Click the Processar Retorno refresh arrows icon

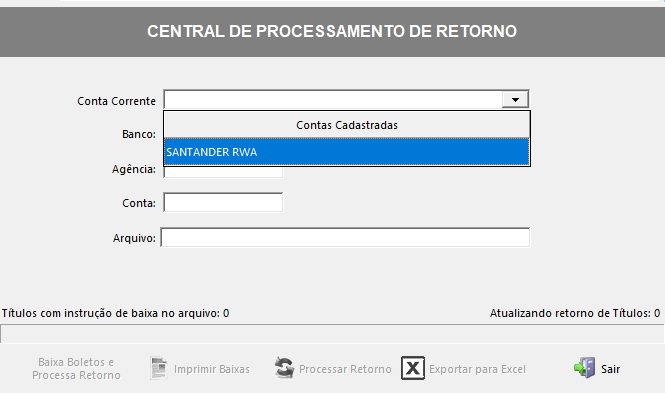284,368
